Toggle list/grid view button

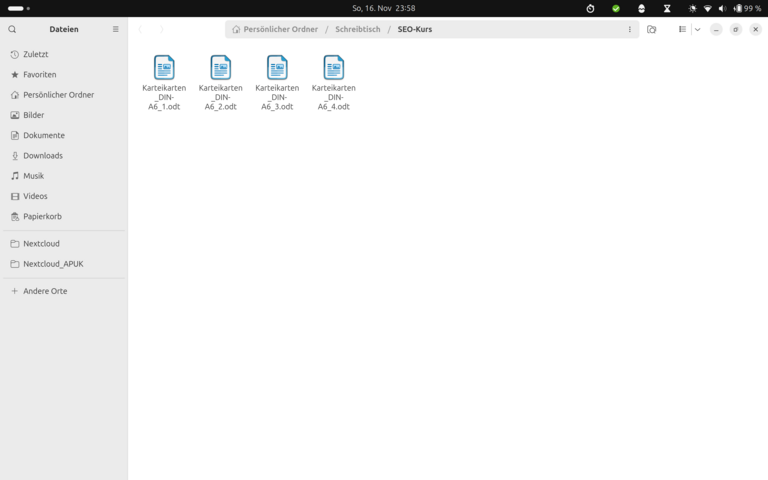(x=682, y=30)
